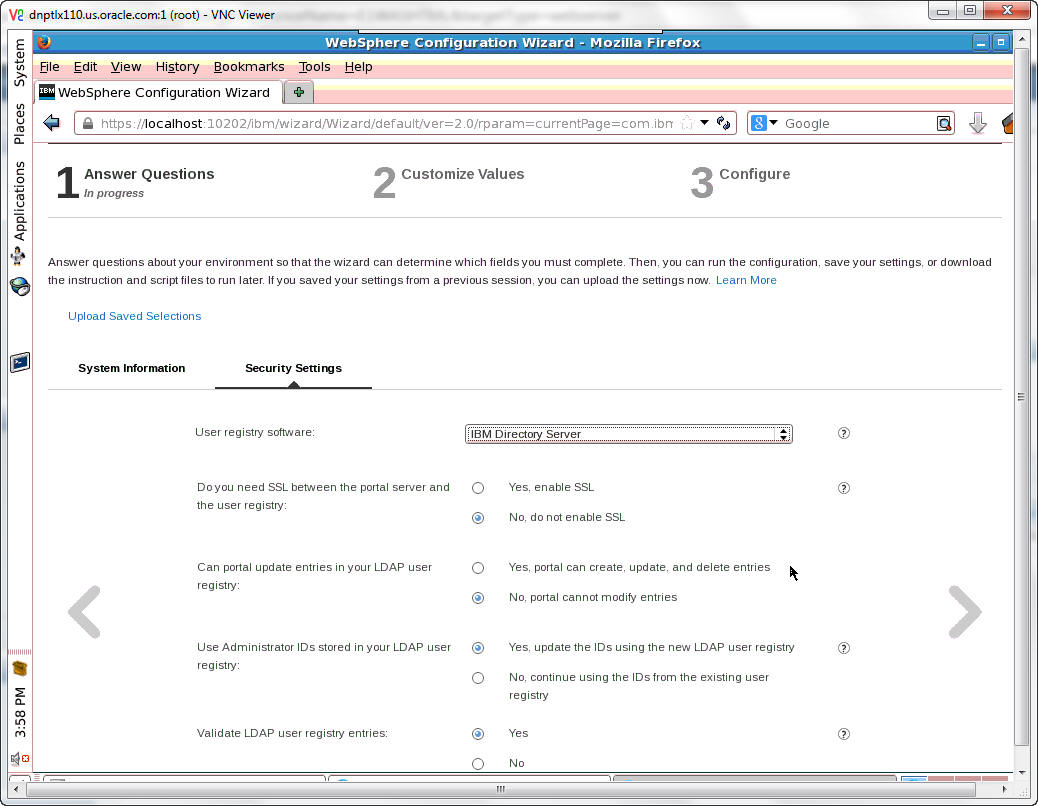1038x806 pixels.
Task: Click help icon for SSL question
Action: [843, 488]
